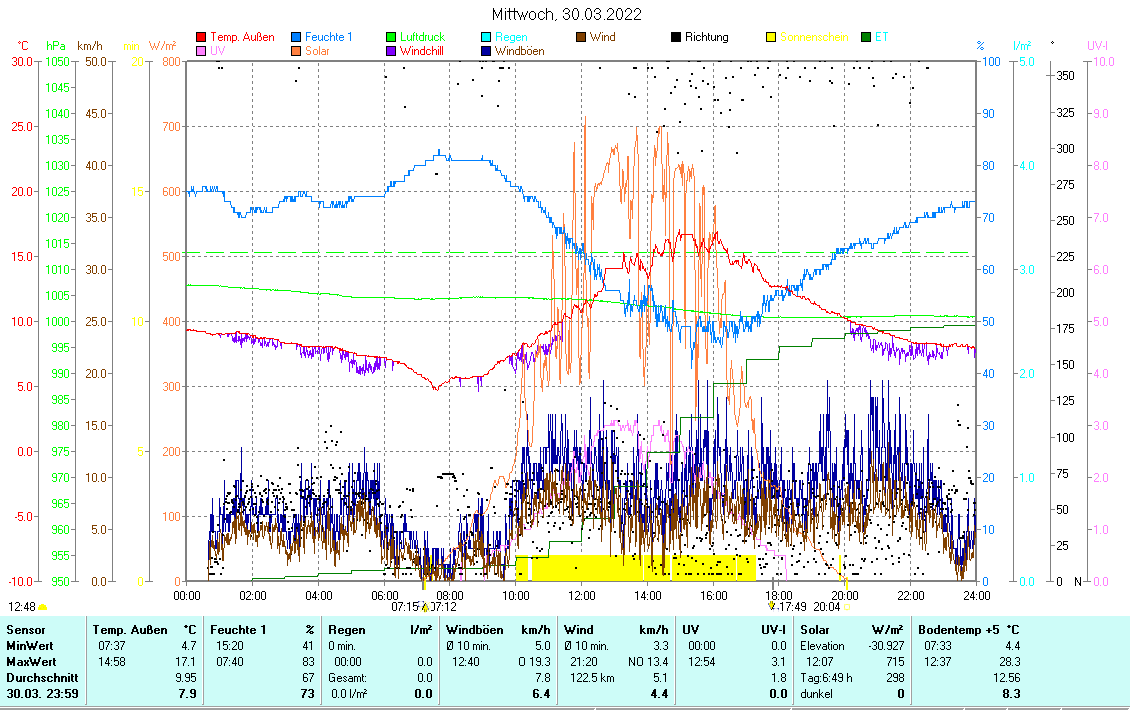1130x710 pixels.
Task: Click the purple Windchill legend square
Action: 392,50
